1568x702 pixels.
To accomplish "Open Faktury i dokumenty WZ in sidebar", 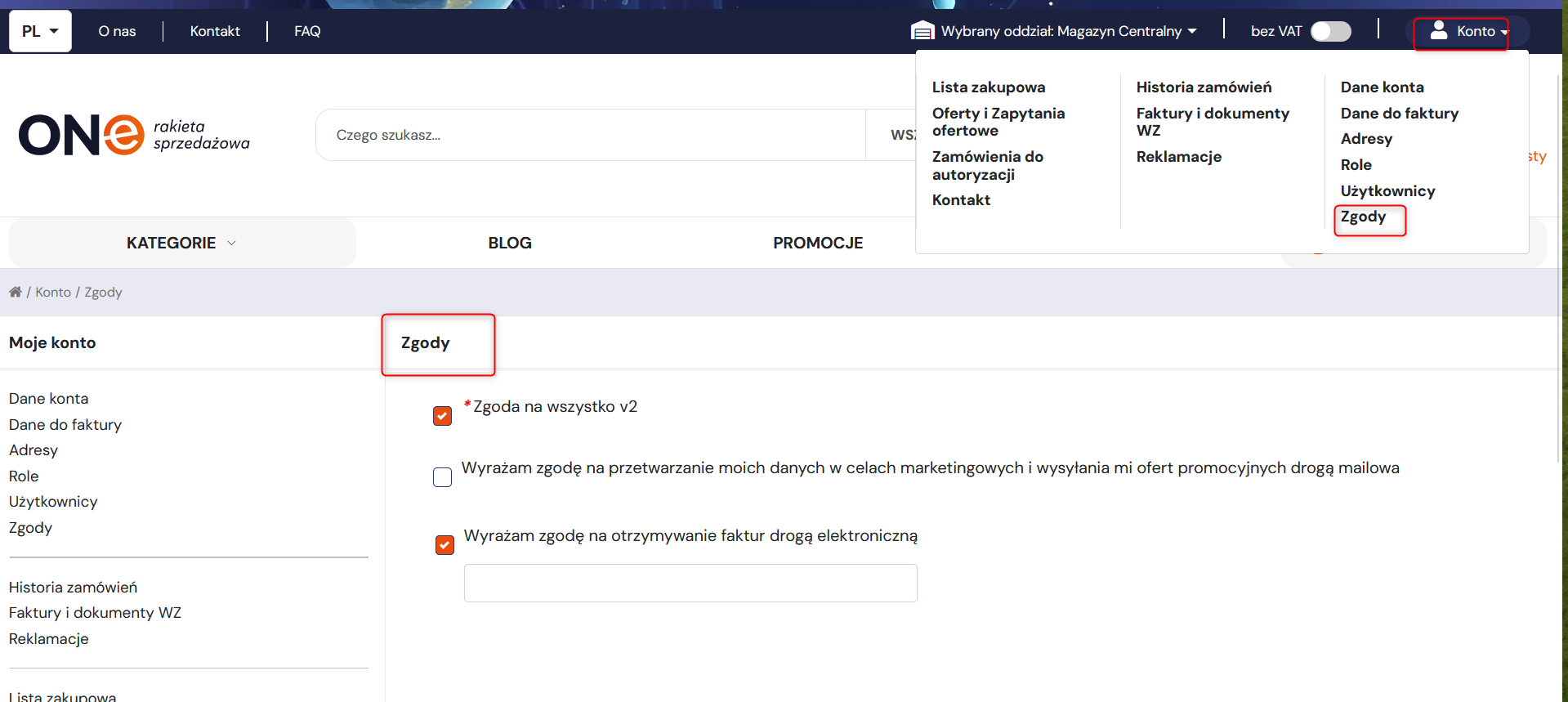I will coord(95,613).
